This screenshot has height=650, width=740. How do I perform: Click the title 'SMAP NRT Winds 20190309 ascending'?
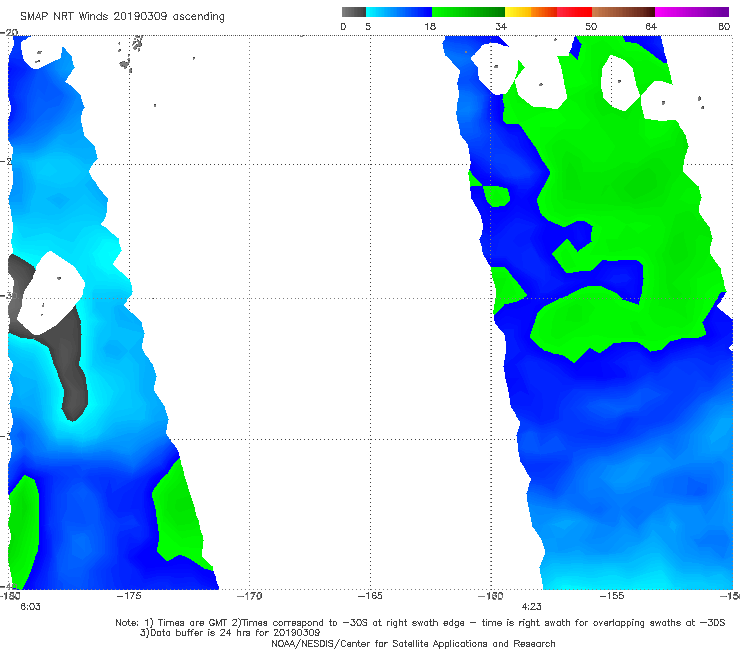point(122,16)
